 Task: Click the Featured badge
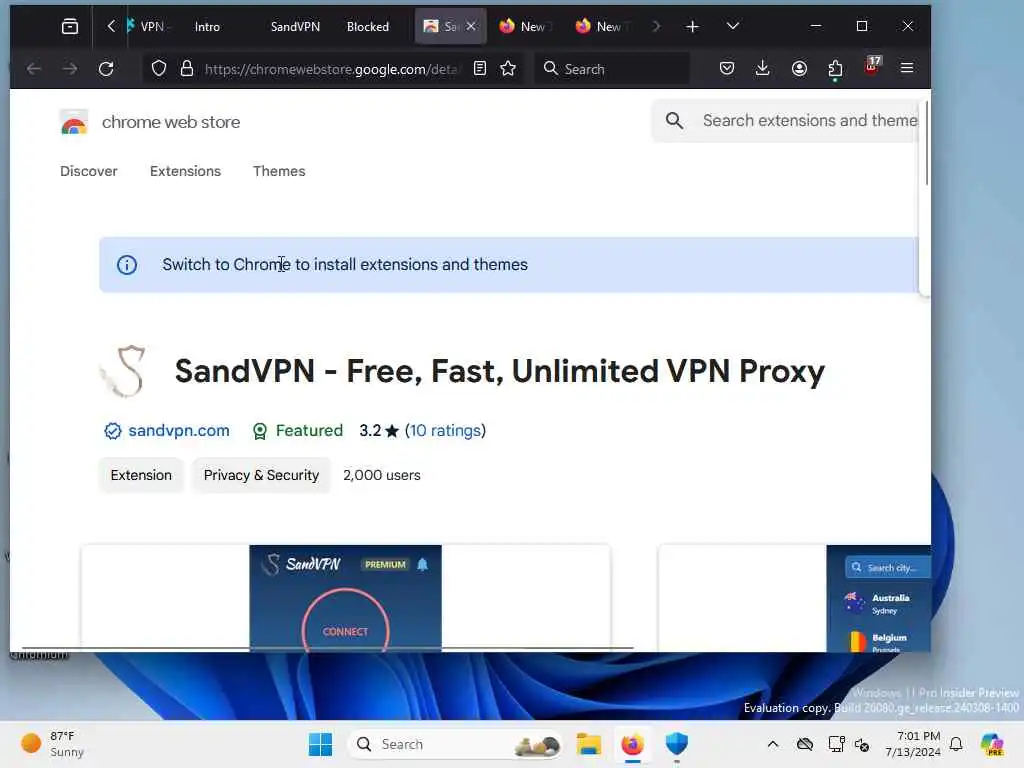pos(298,430)
